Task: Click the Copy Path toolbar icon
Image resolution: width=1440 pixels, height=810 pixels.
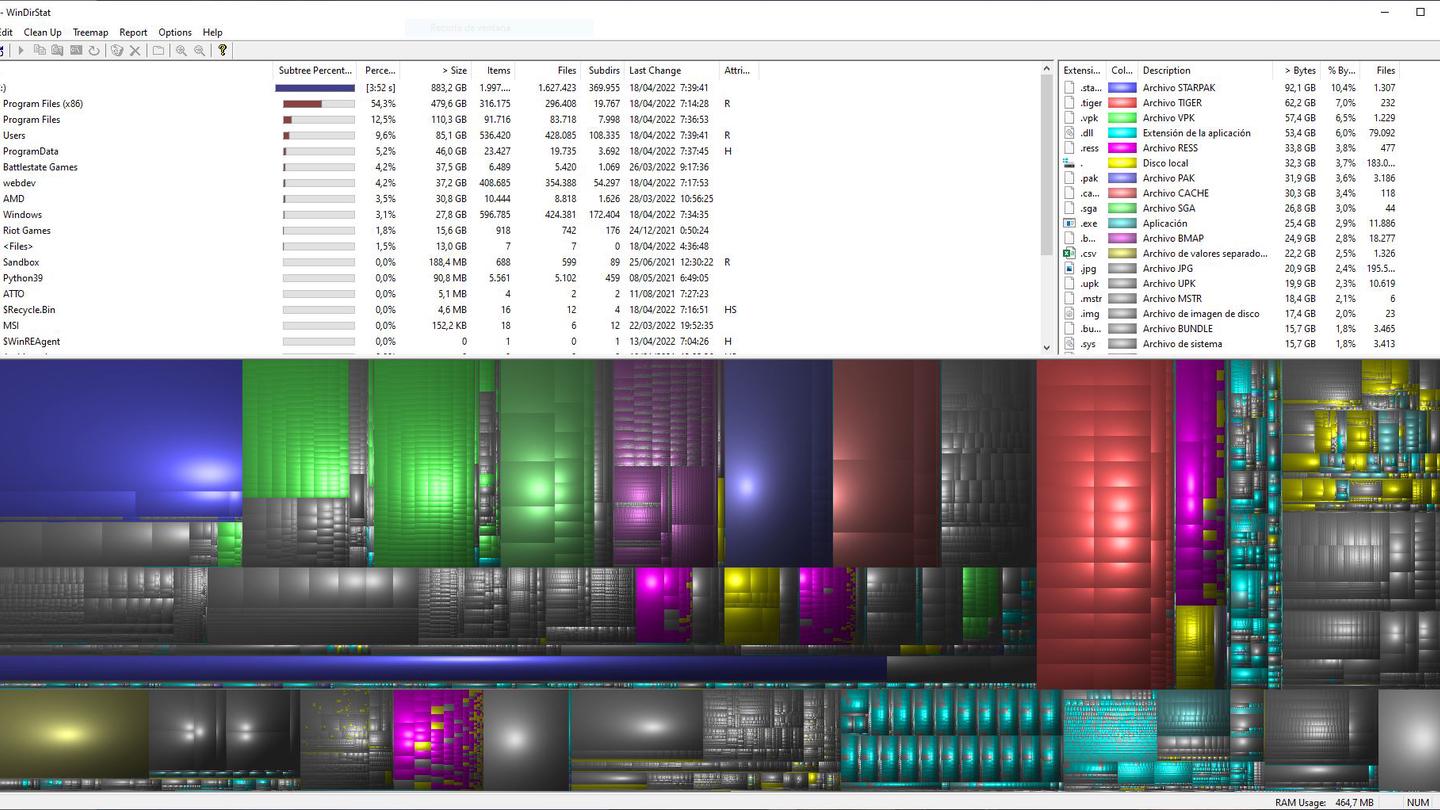Action: pos(40,50)
